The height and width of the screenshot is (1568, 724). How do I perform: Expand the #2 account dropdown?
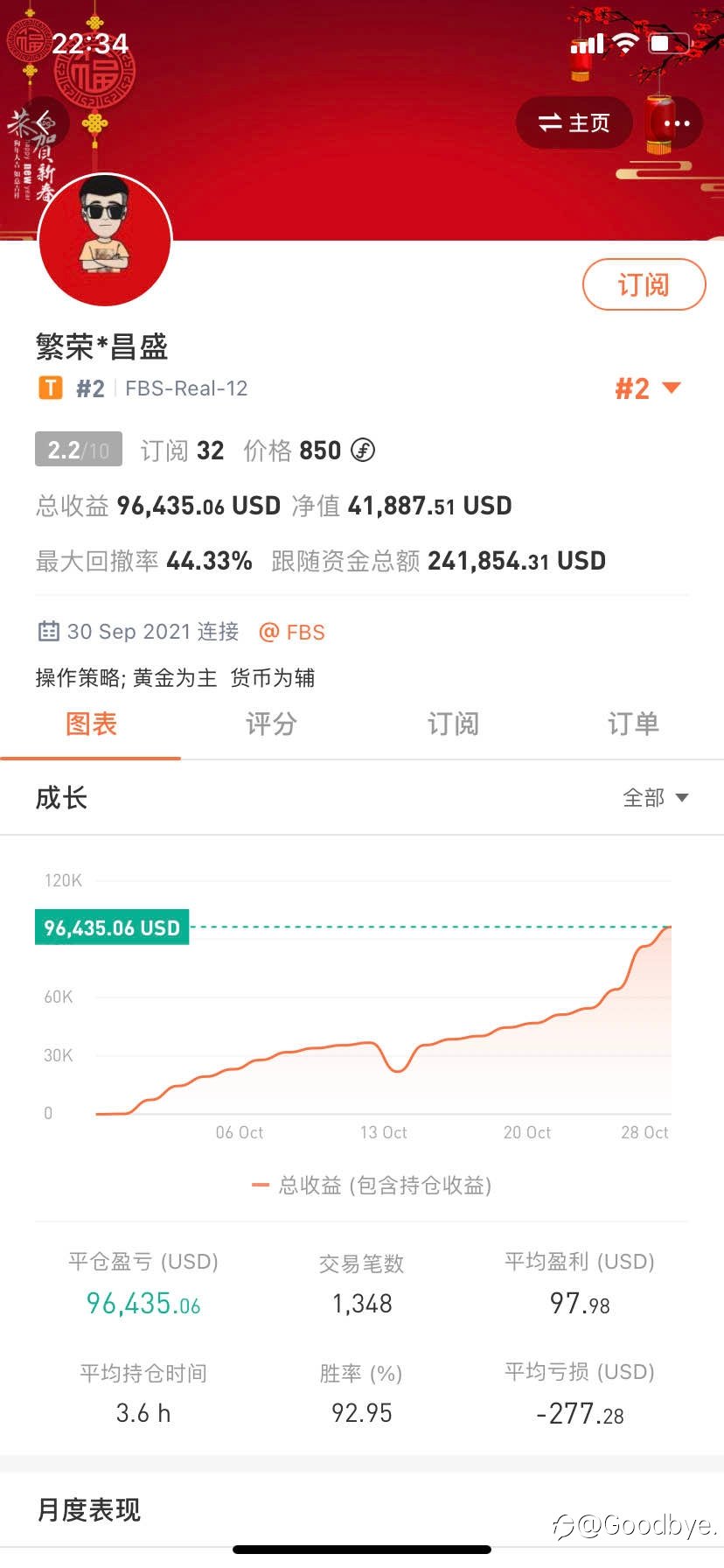pos(648,388)
